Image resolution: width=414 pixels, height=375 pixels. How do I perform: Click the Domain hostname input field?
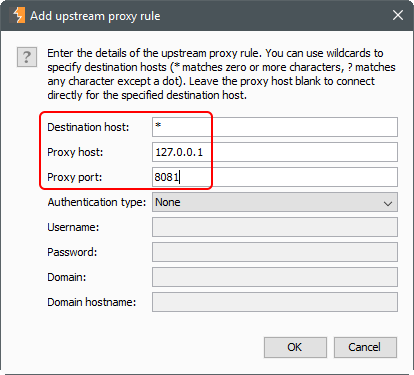(x=275, y=302)
